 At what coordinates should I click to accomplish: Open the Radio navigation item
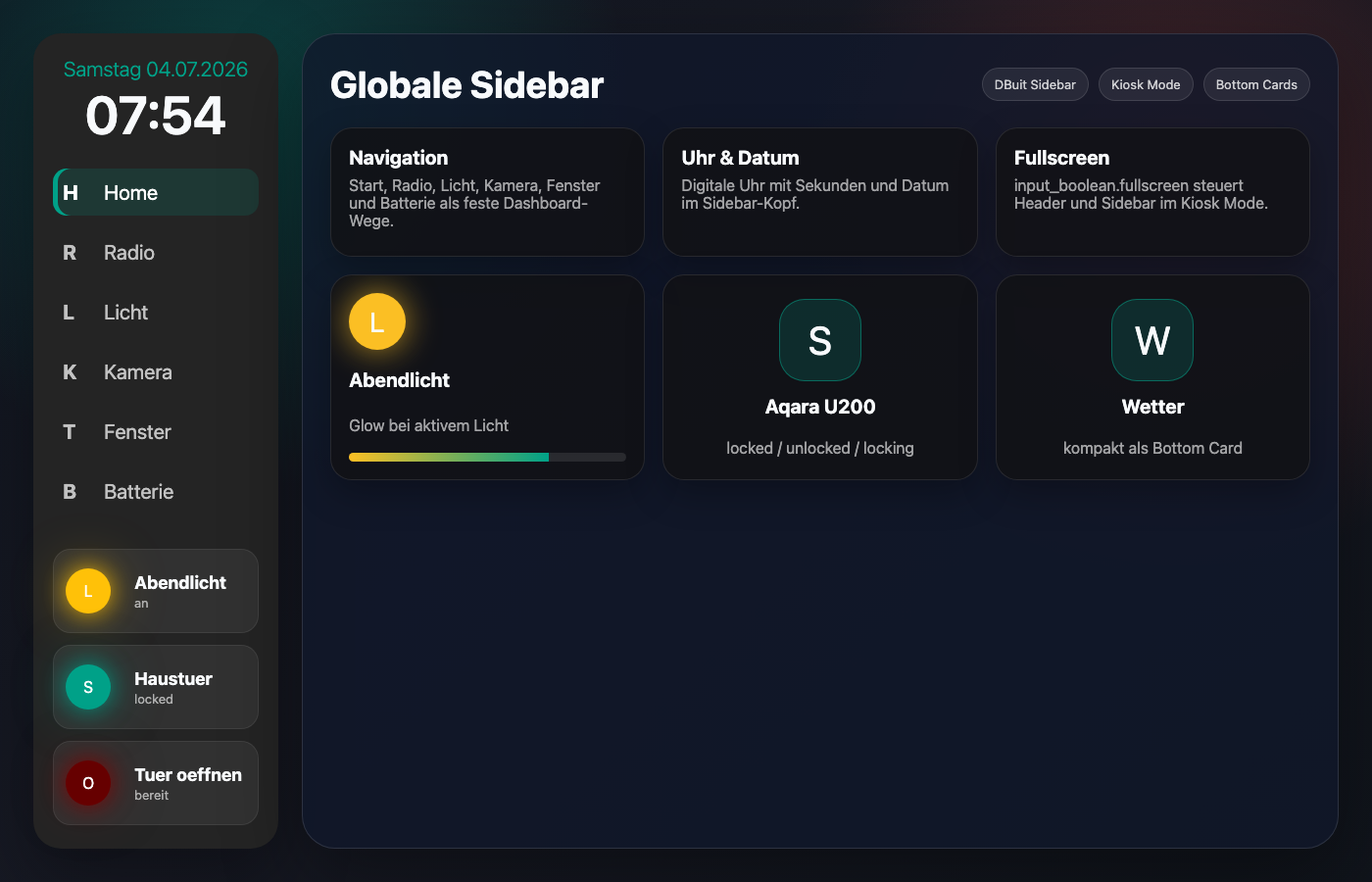(156, 252)
